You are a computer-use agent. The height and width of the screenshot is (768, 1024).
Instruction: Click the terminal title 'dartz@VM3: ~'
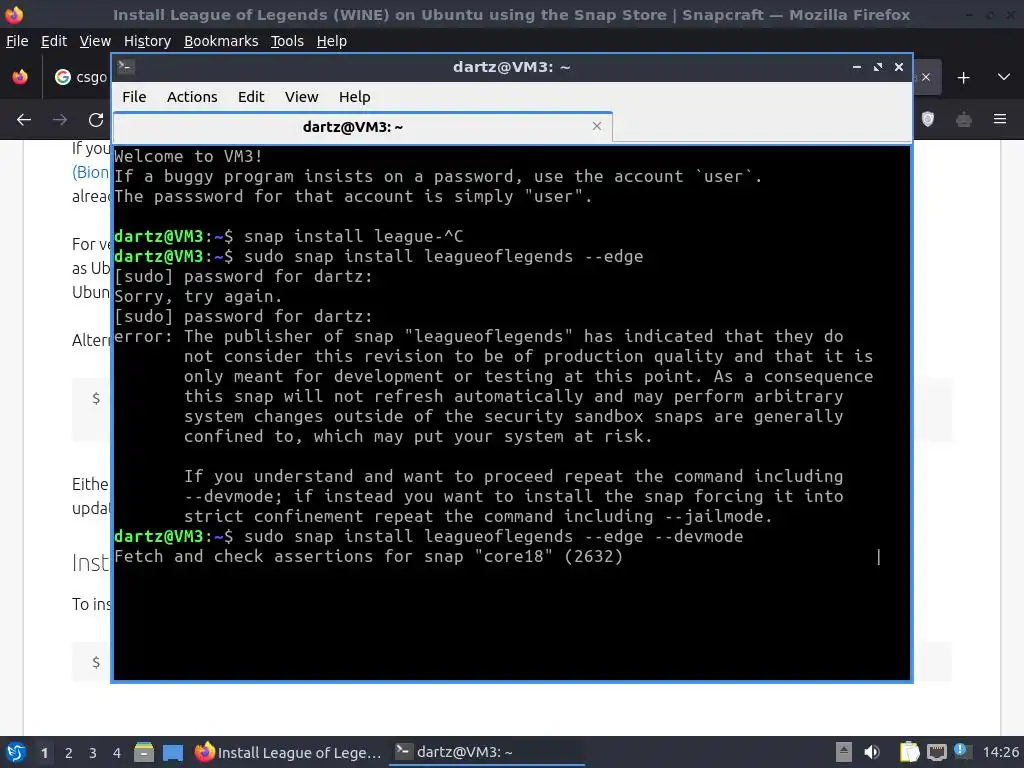511,67
